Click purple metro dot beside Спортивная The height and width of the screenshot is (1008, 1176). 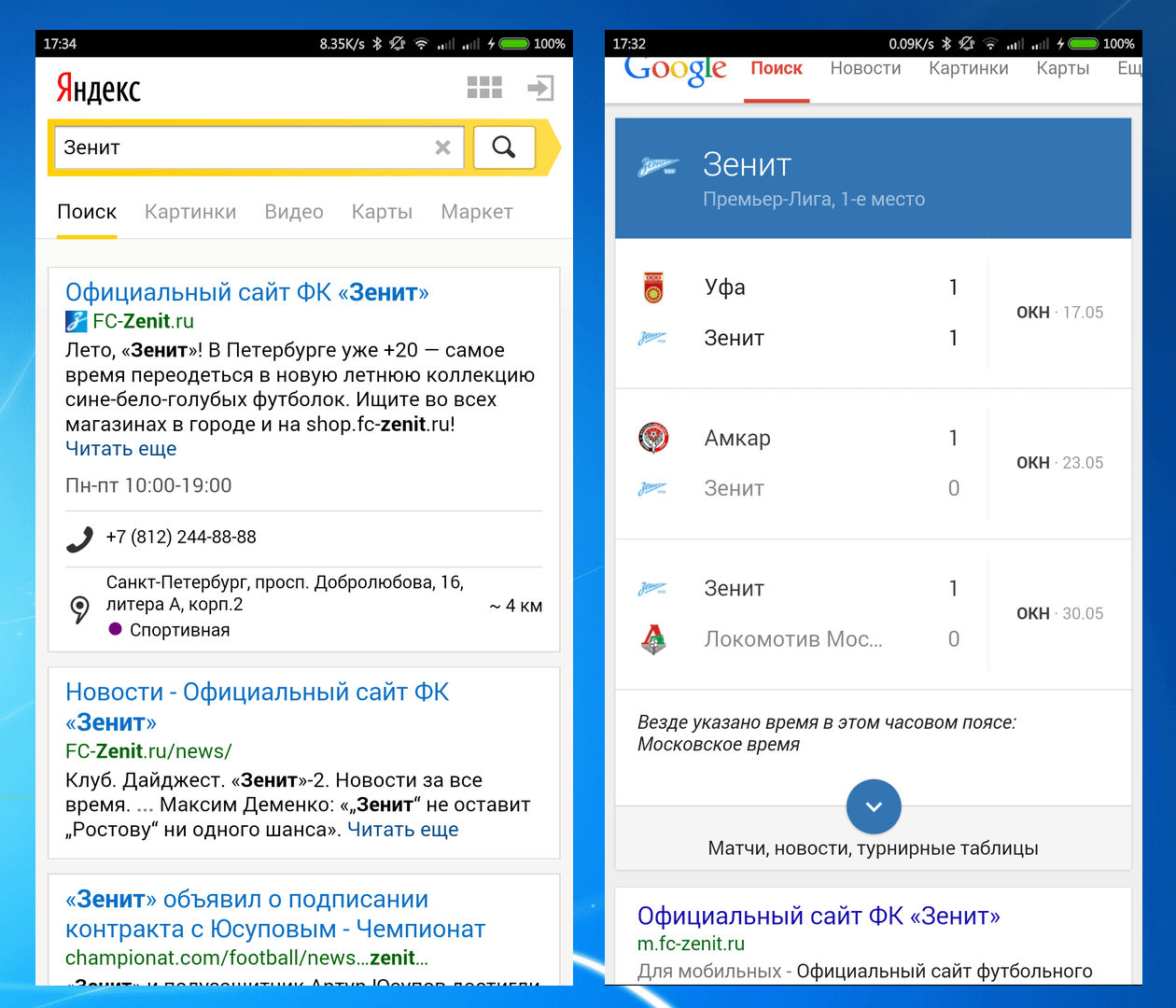[x=116, y=629]
